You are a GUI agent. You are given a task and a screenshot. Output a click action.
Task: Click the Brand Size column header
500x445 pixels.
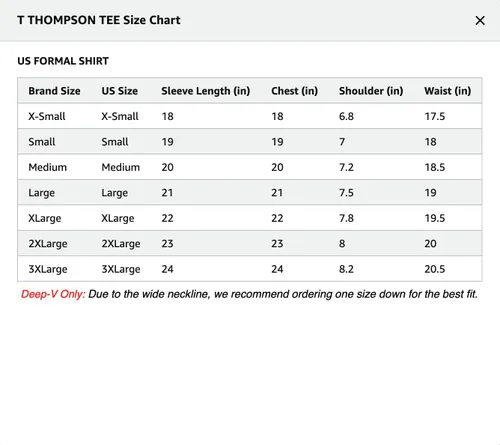[x=54, y=91]
